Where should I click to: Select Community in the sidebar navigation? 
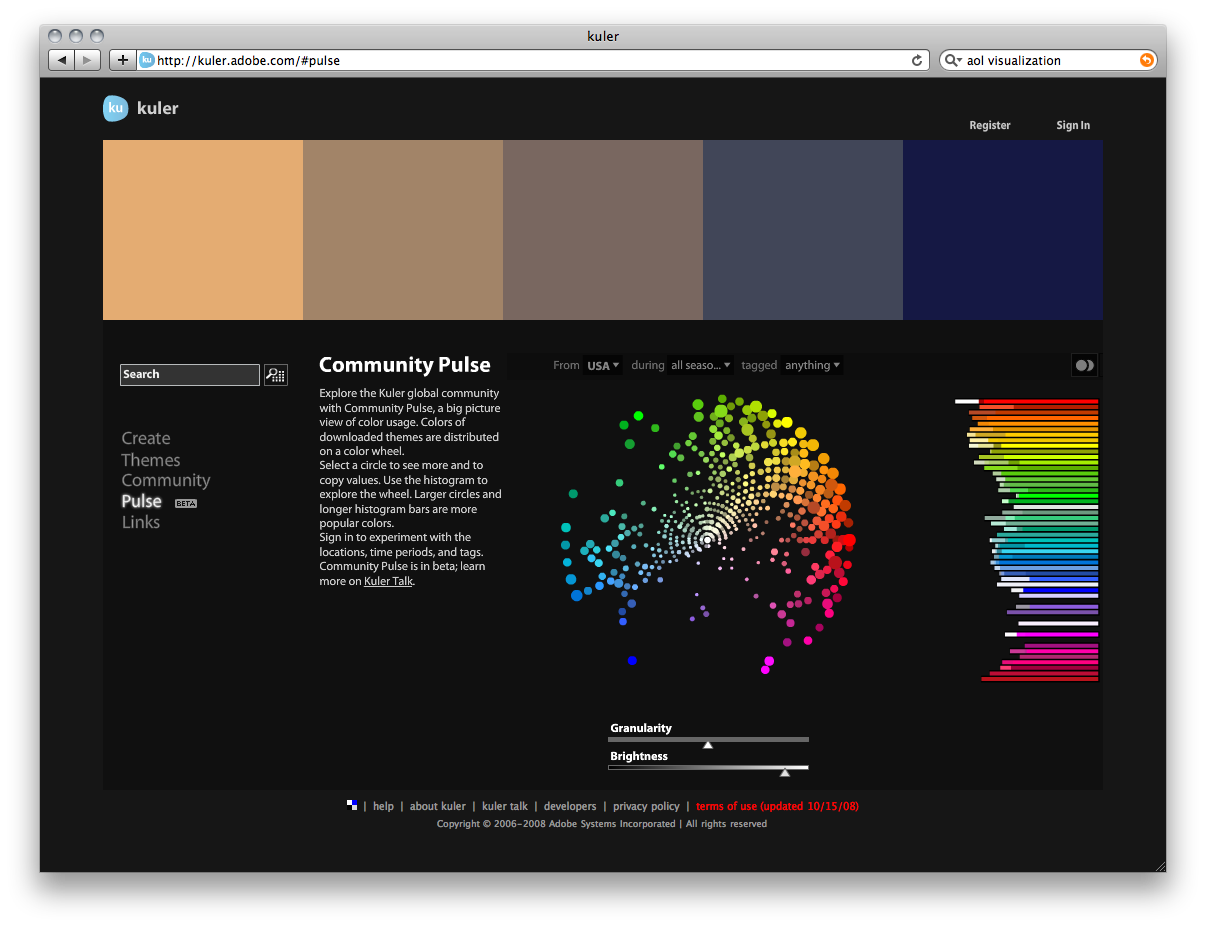point(166,480)
